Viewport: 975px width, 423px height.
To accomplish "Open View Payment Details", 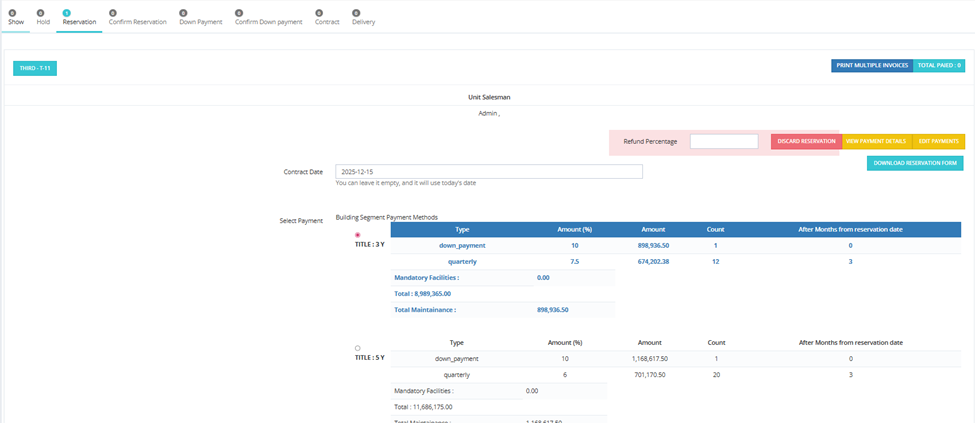I will pyautogui.click(x=876, y=141).
